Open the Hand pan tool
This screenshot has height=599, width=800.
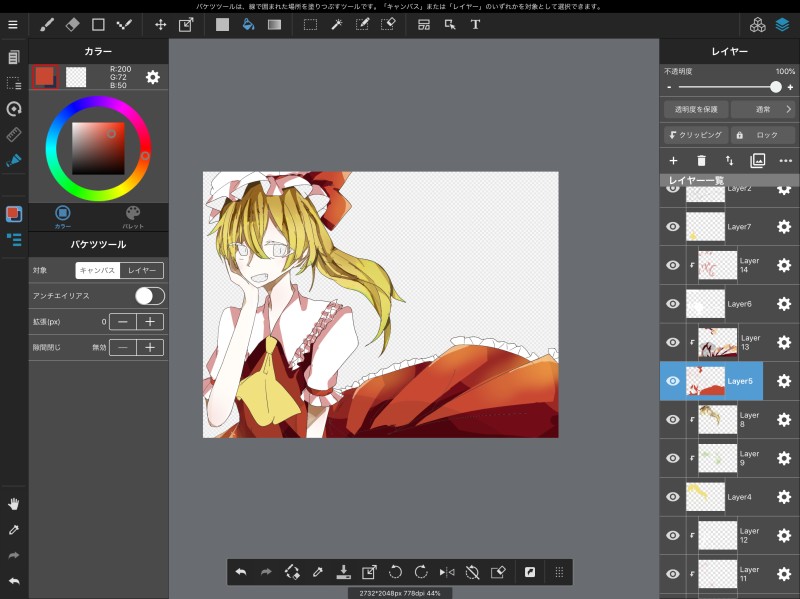[14, 504]
